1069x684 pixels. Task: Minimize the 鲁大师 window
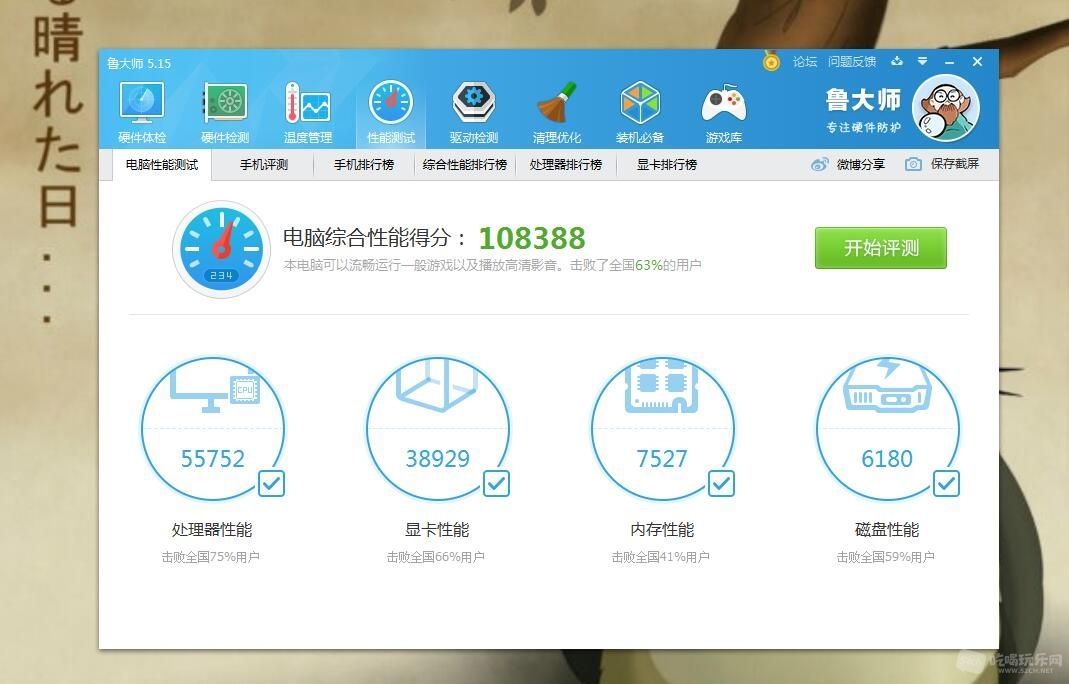pyautogui.click(x=950, y=62)
